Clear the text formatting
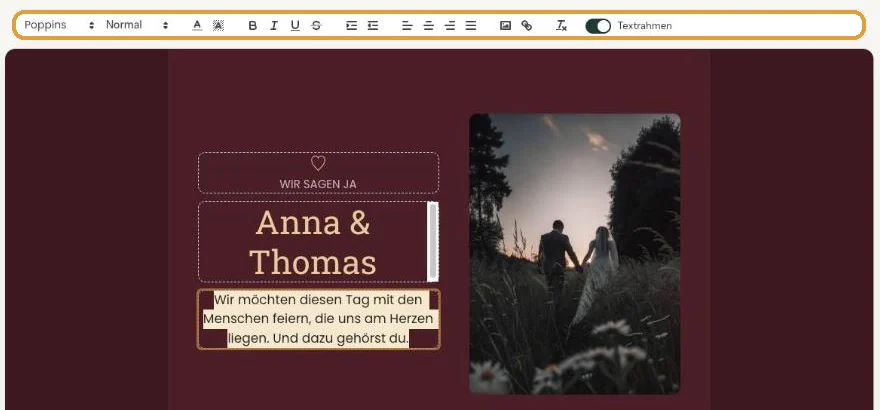Viewport: 880px width, 410px height. (x=561, y=25)
